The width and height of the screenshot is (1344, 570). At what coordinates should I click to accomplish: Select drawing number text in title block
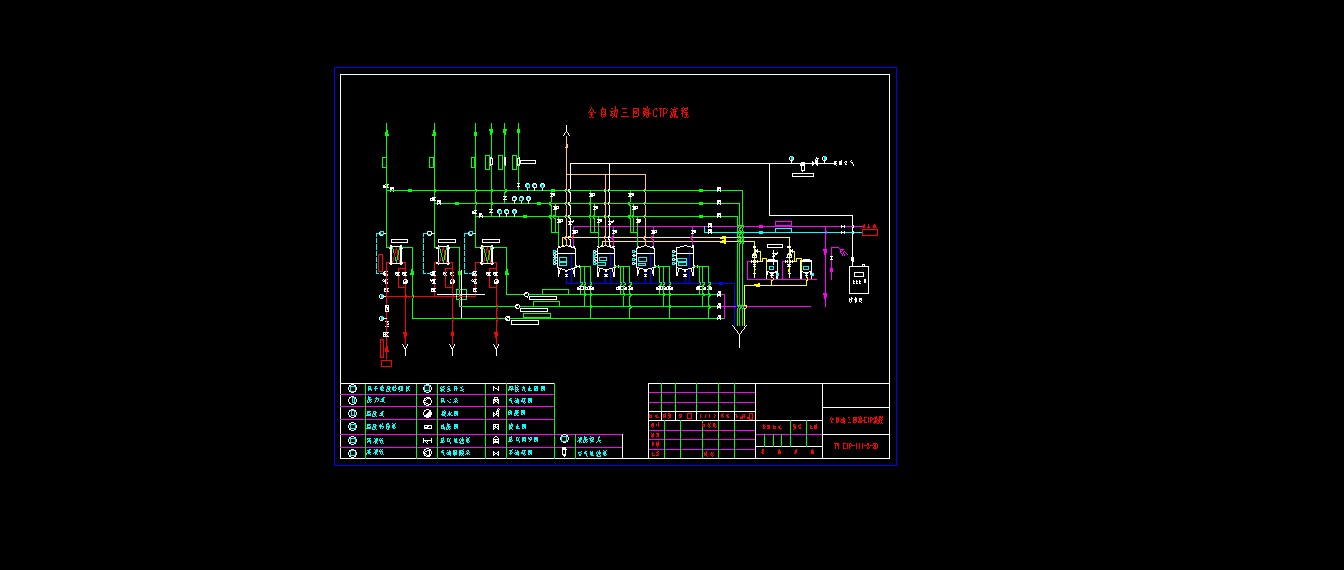click(x=855, y=445)
